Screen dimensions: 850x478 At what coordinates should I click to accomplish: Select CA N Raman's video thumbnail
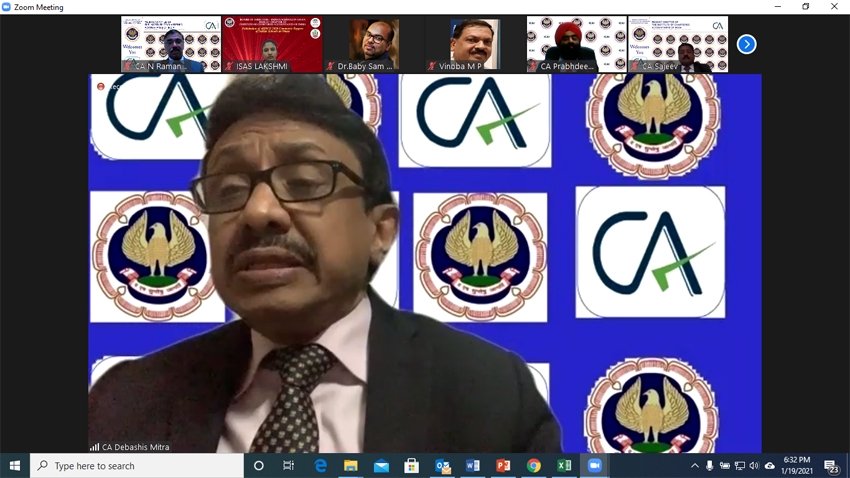pyautogui.click(x=171, y=44)
